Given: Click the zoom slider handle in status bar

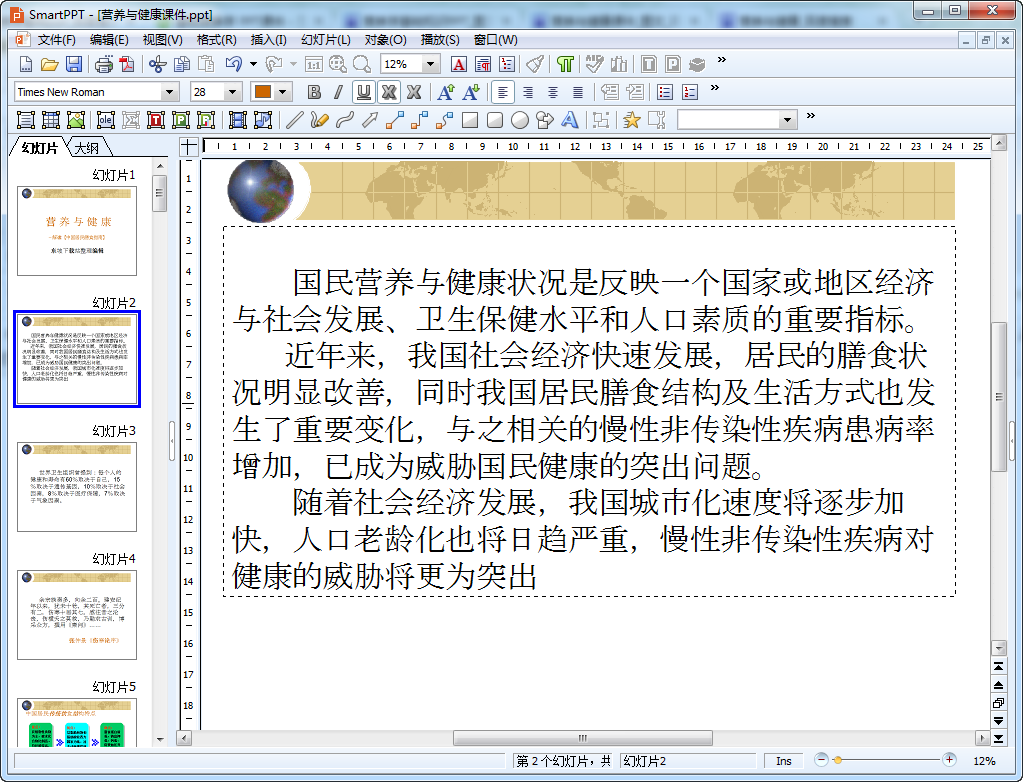Looking at the screenshot, I should [838, 760].
